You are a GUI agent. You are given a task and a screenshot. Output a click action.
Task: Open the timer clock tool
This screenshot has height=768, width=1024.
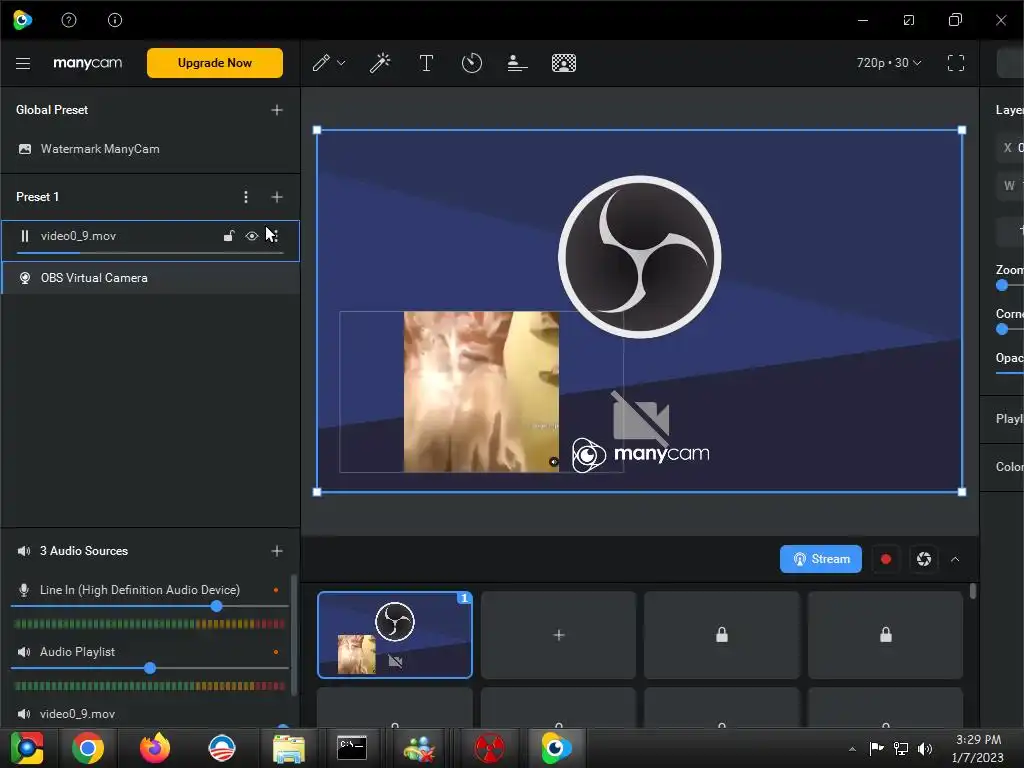point(472,63)
